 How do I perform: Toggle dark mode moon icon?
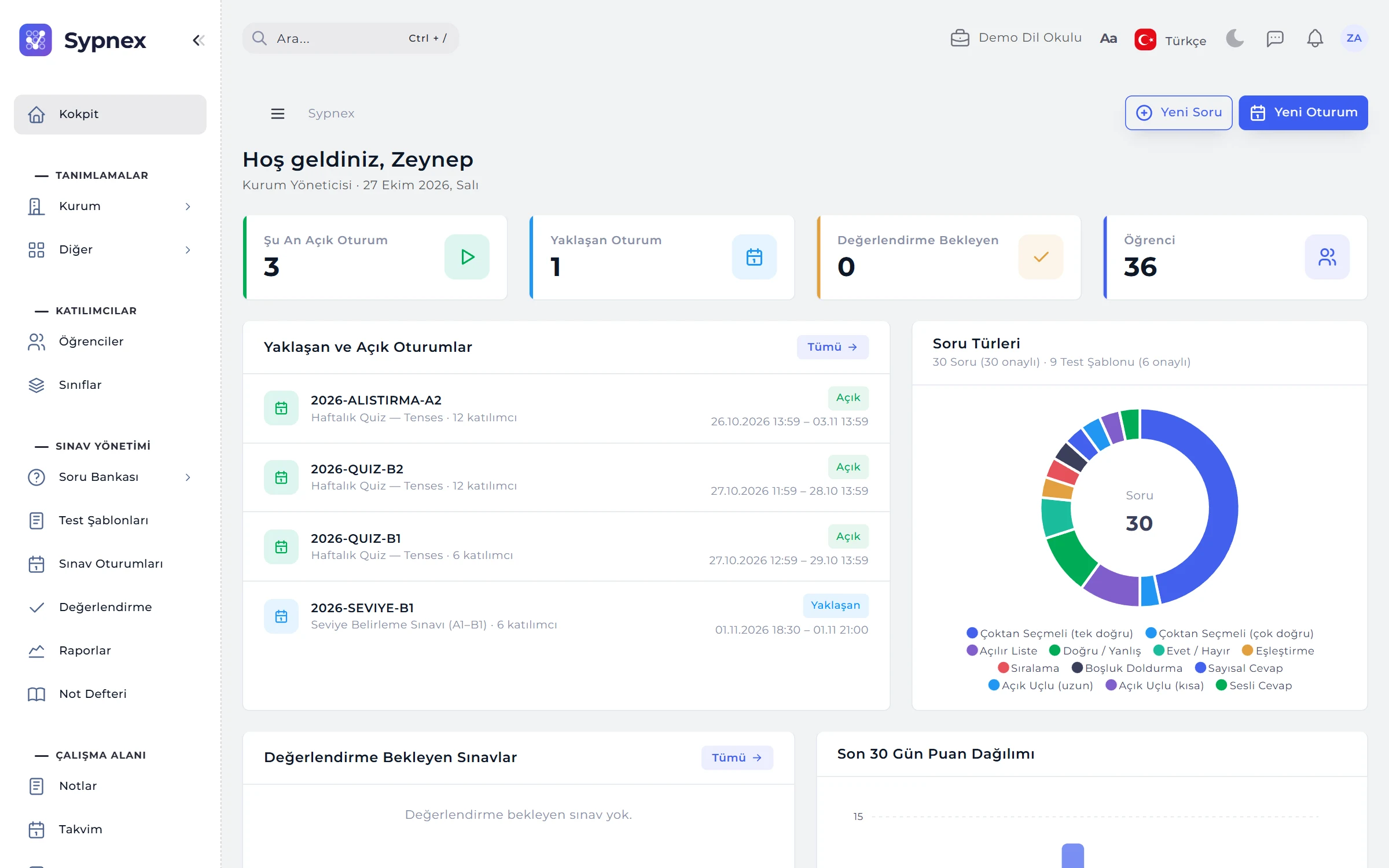tap(1235, 38)
